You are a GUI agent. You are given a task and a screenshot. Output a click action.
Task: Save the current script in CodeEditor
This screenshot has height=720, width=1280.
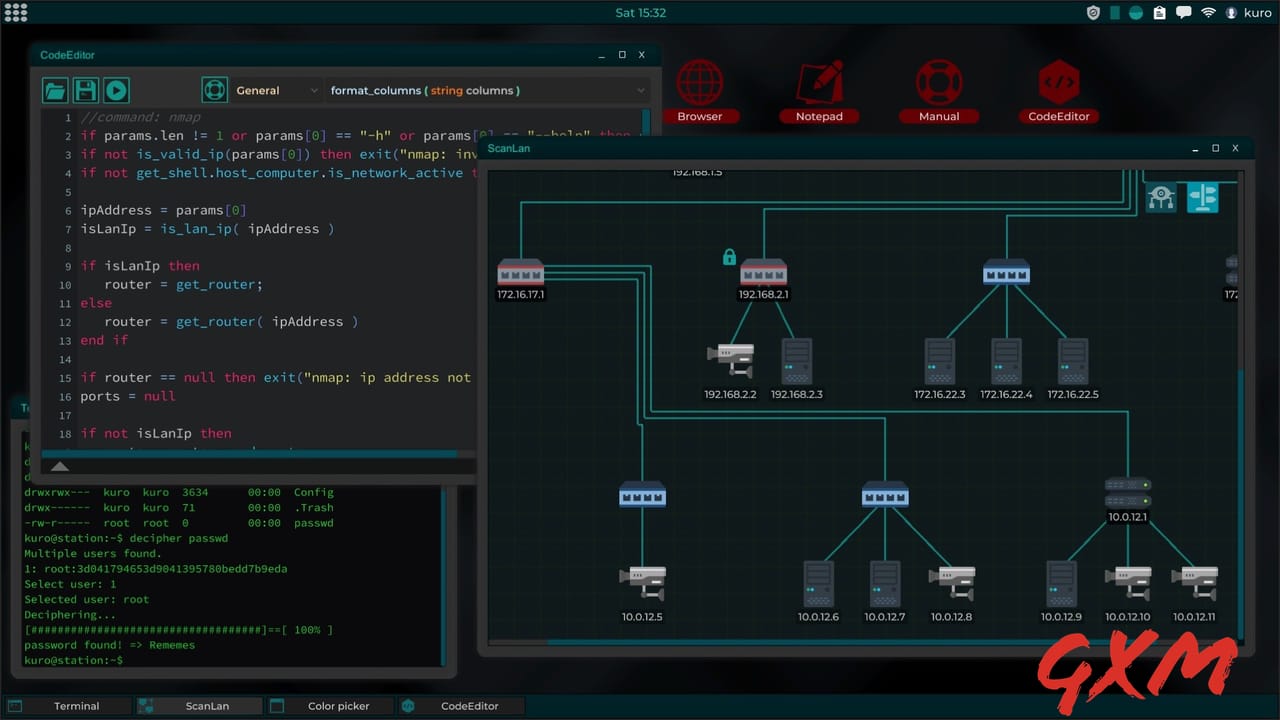point(85,90)
